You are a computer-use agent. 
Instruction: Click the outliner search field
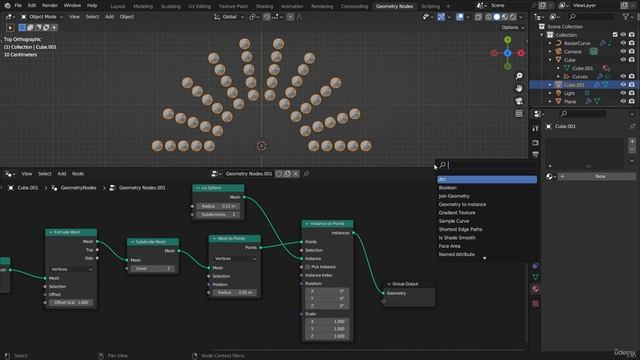click(592, 17)
